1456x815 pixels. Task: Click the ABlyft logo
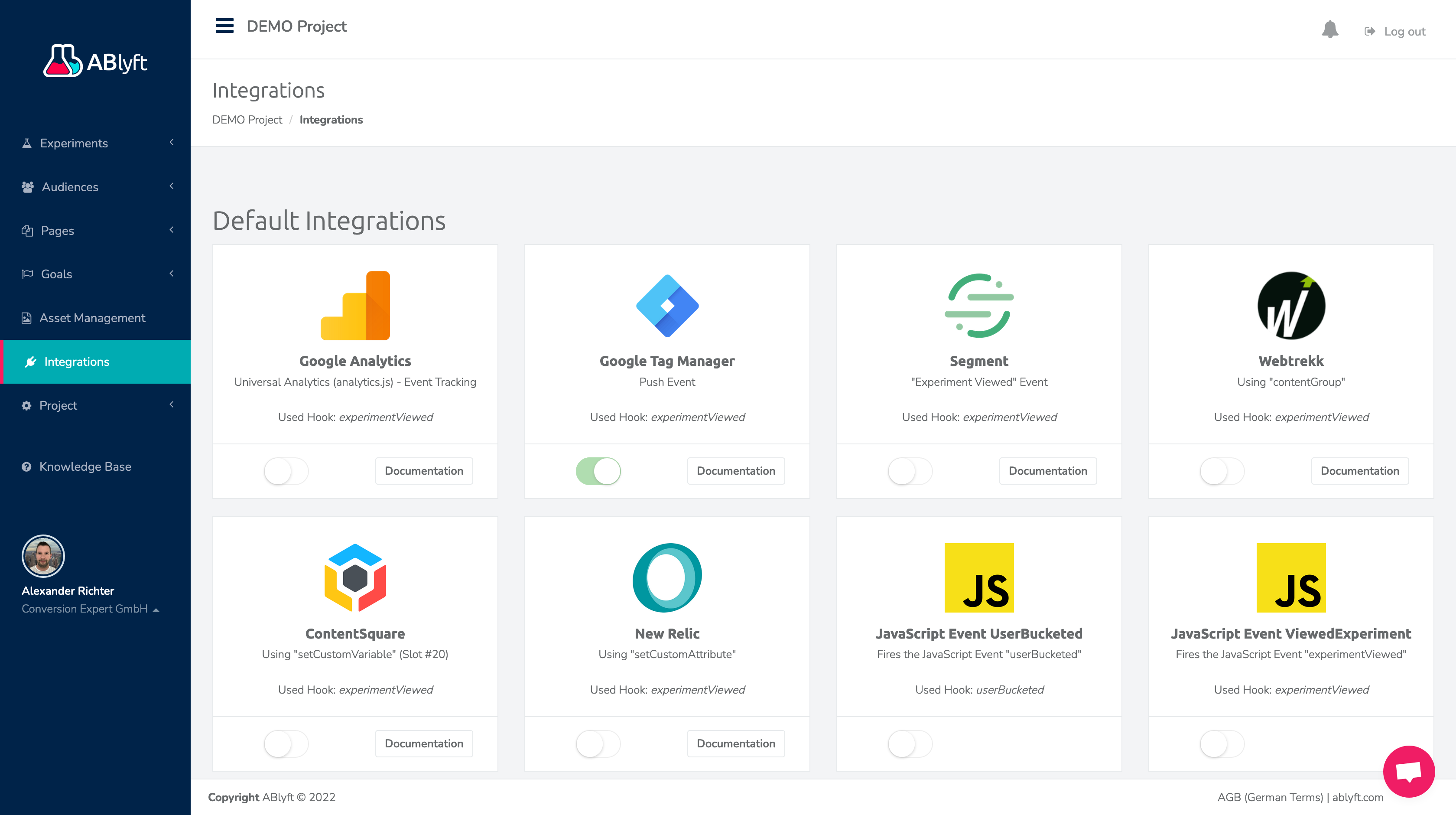(95, 61)
